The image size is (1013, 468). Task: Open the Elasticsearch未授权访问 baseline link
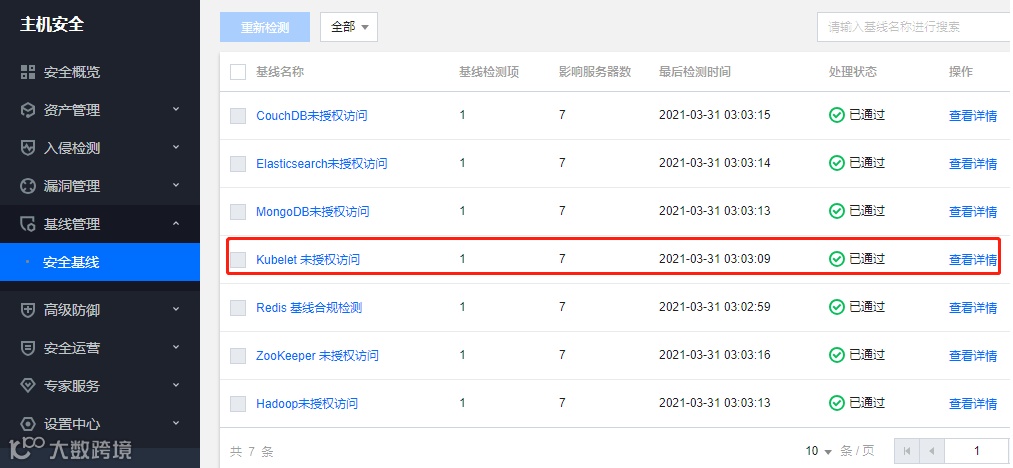pyautogui.click(x=322, y=164)
